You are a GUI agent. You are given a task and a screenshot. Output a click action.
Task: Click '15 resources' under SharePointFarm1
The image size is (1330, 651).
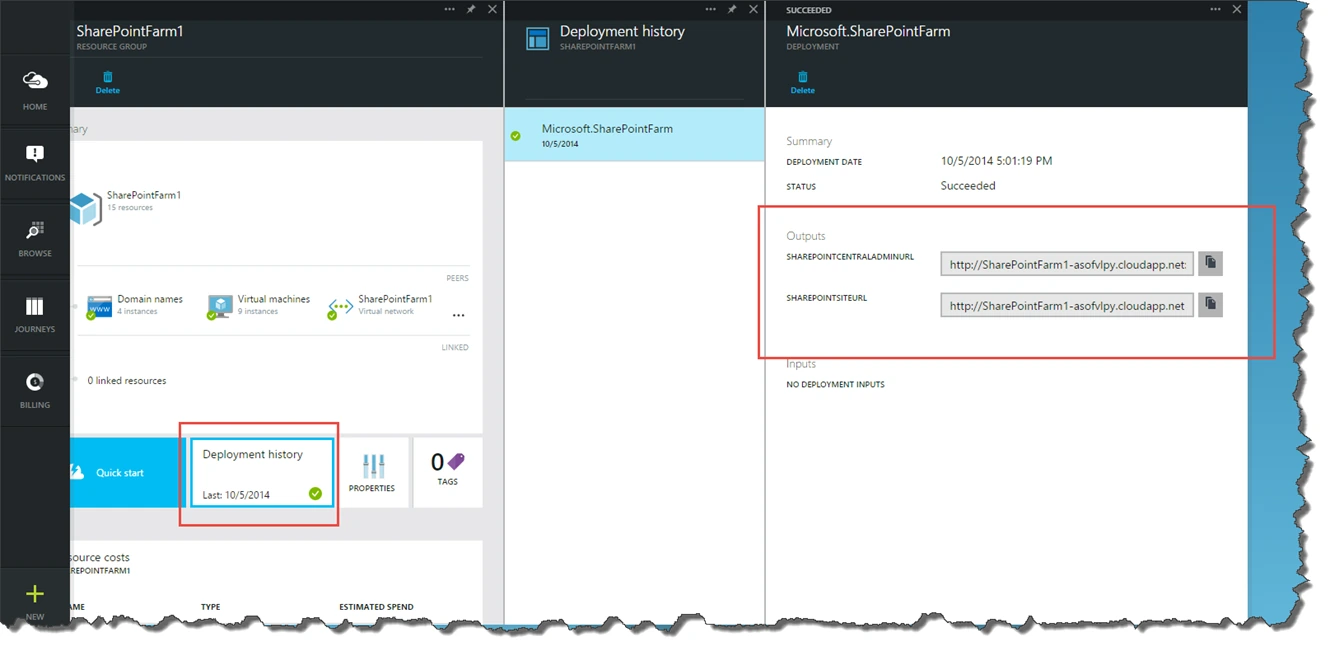pos(130,208)
